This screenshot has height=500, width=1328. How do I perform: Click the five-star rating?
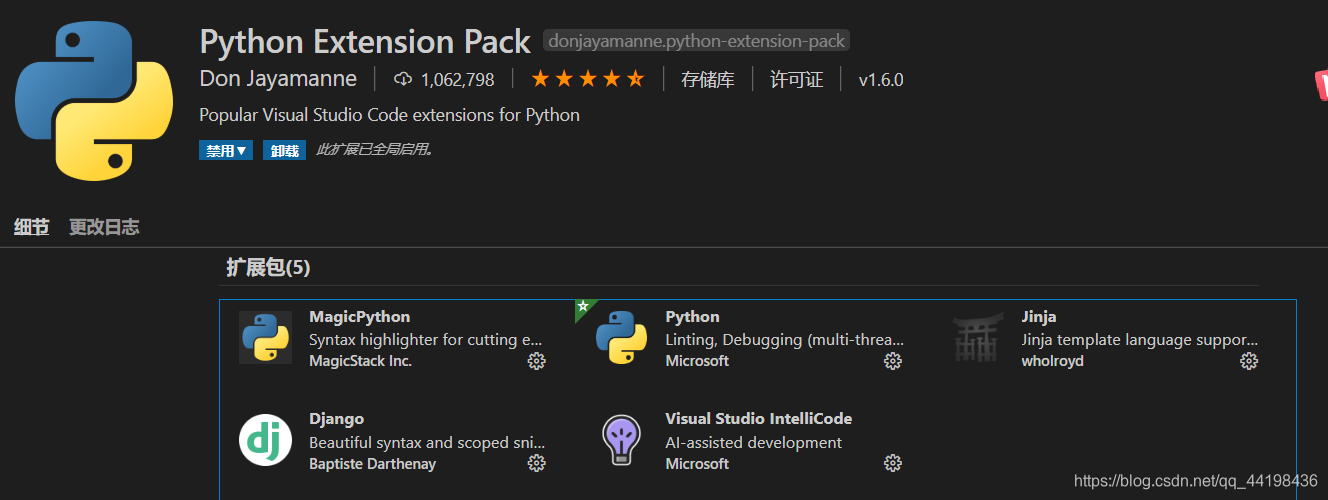tap(588, 79)
